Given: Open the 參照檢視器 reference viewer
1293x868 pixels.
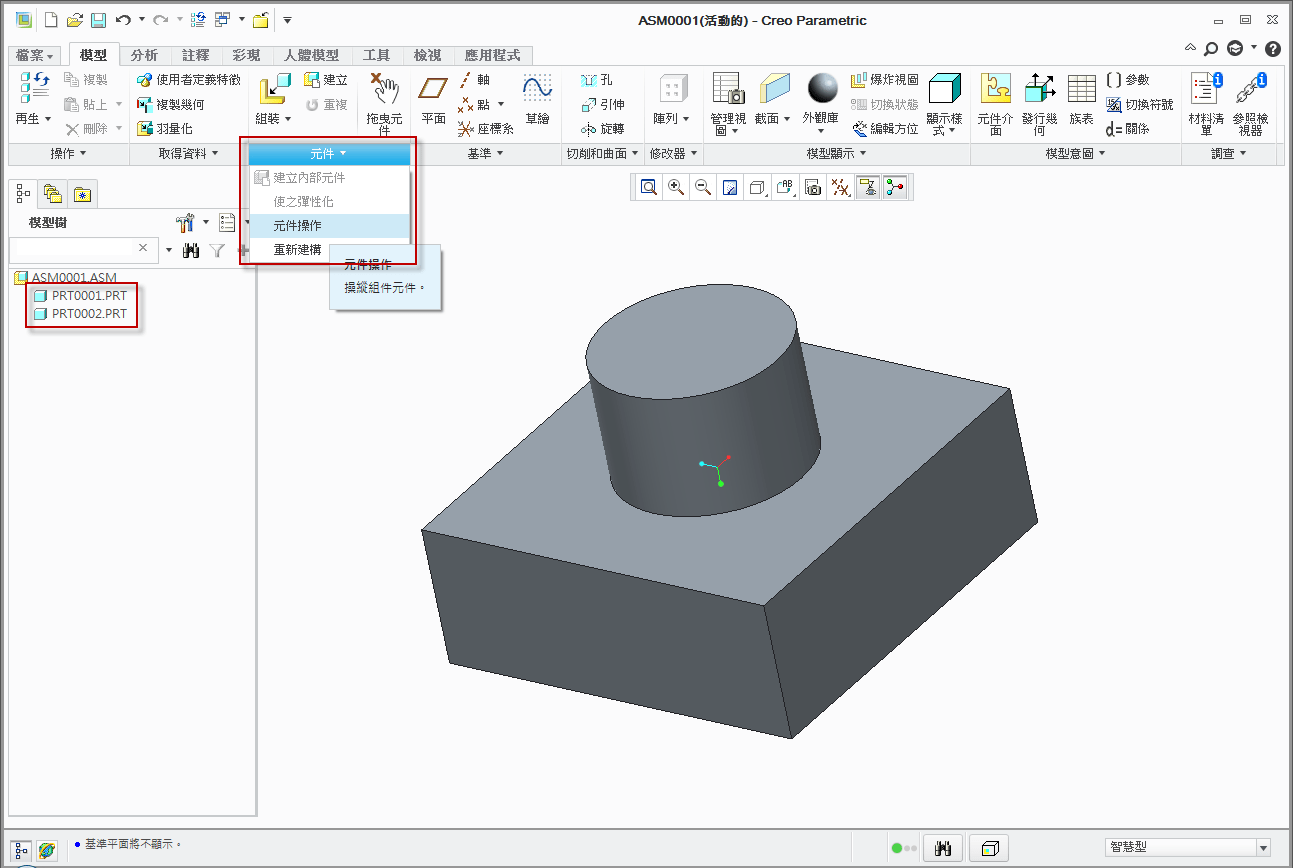Looking at the screenshot, I should (x=1250, y=98).
